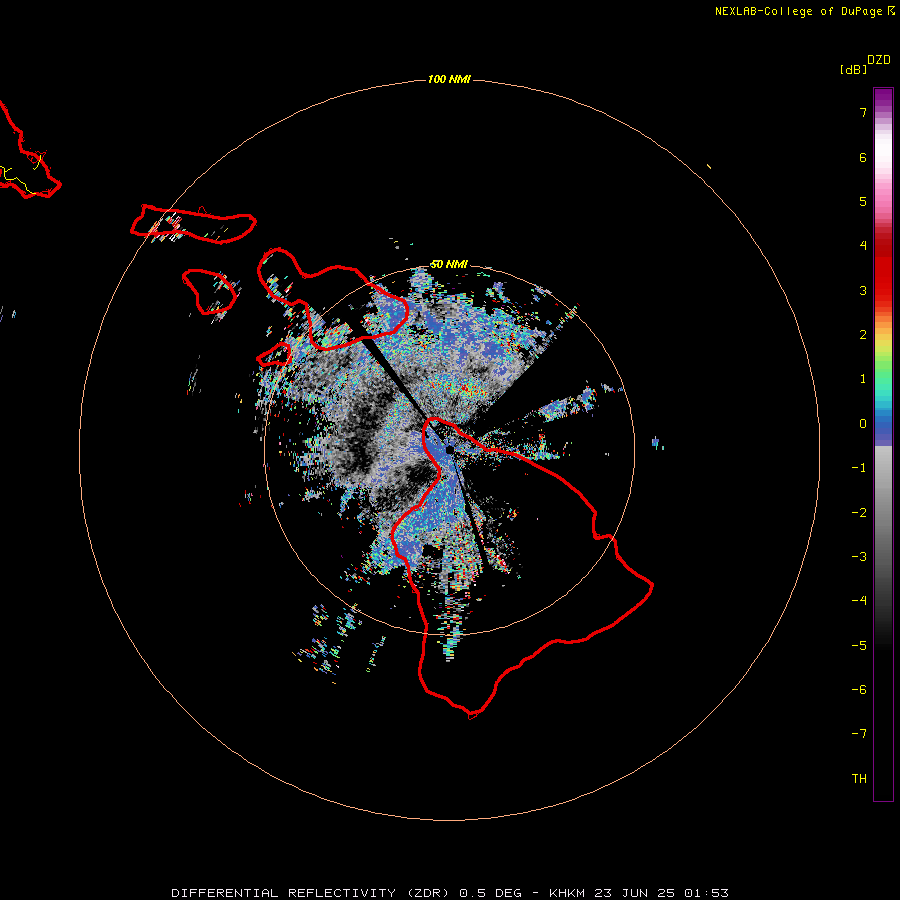Click the 5 value on colorbar
Image resolution: width=900 pixels, height=900 pixels.
[863, 201]
